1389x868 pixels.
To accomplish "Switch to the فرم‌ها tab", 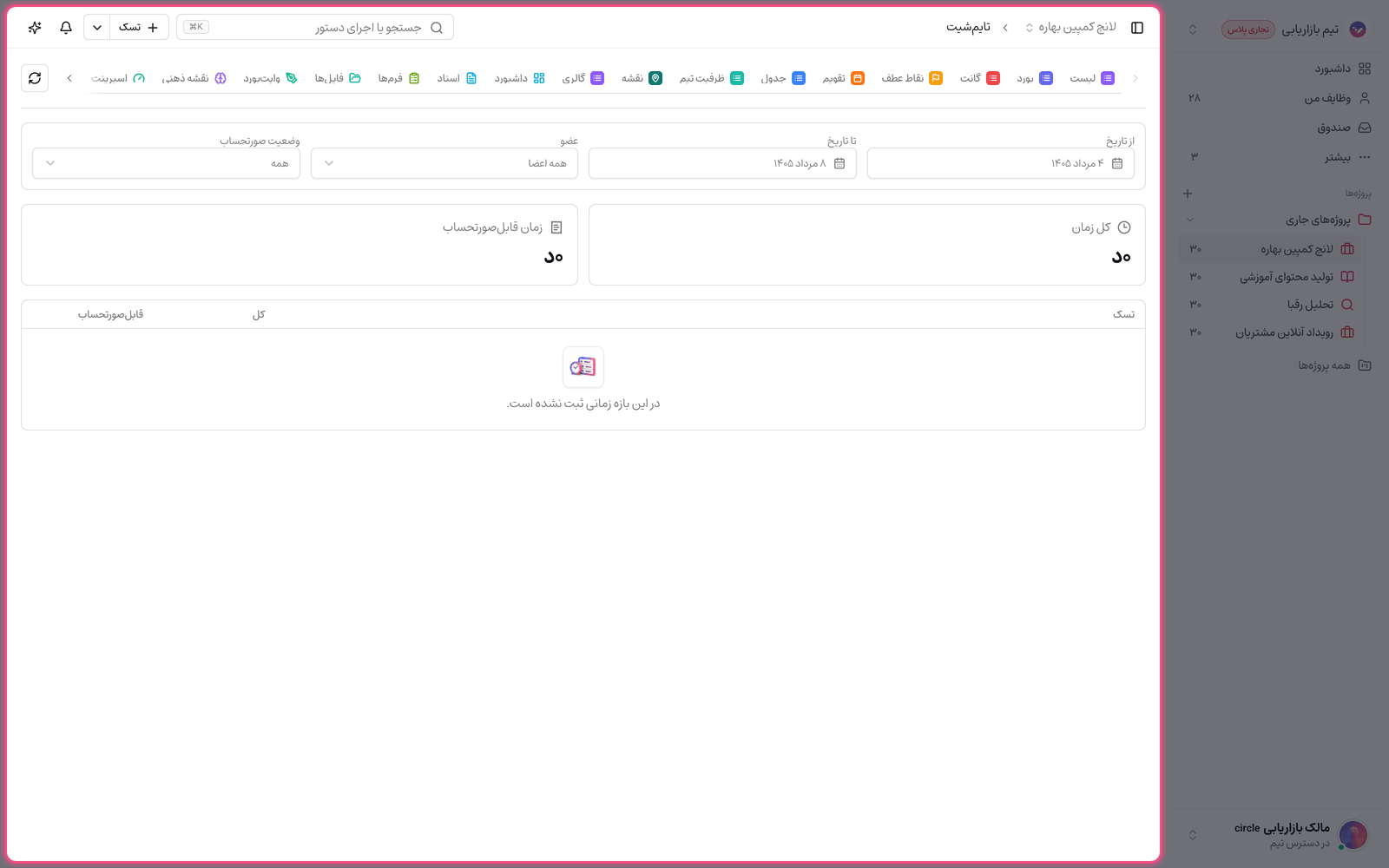I will point(398,78).
